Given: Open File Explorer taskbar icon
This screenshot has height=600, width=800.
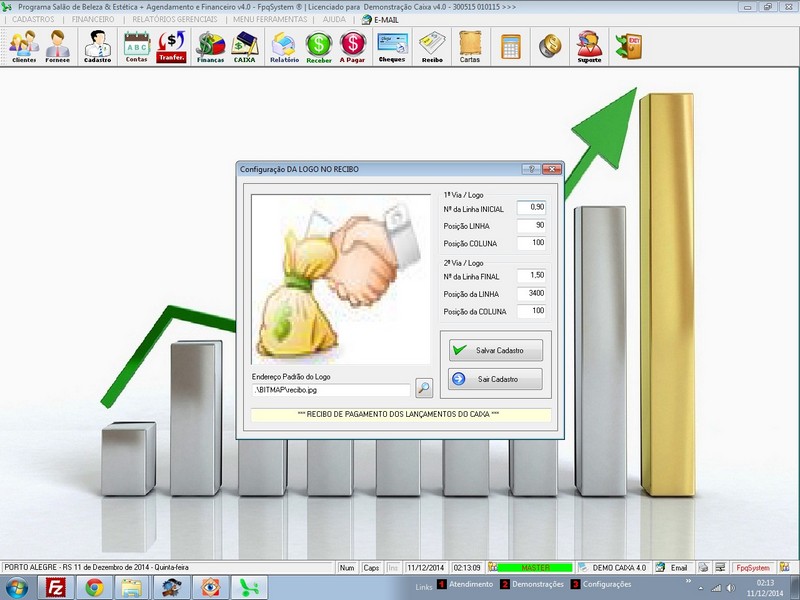Looking at the screenshot, I should point(132,588).
